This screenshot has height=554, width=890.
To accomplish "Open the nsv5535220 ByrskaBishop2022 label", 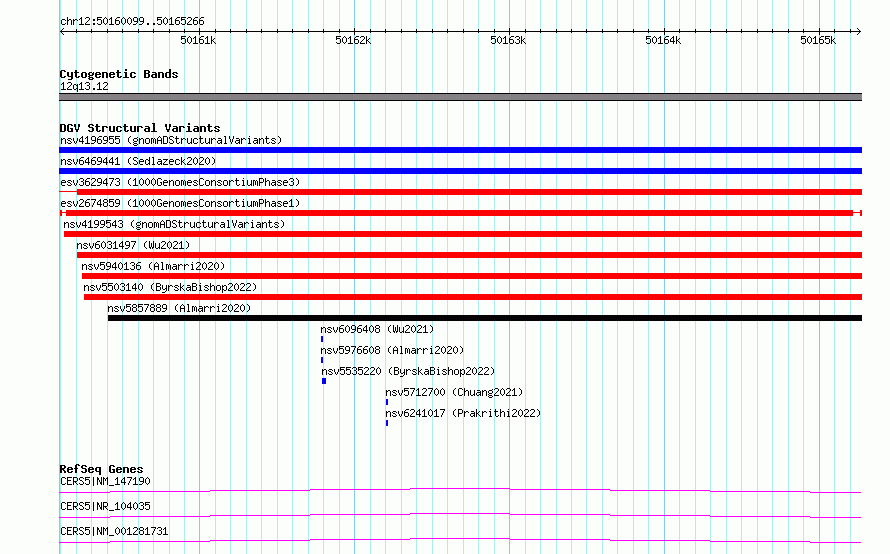I will [409, 371].
